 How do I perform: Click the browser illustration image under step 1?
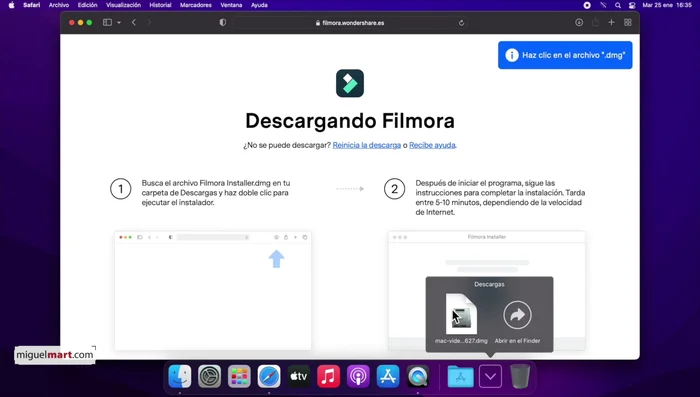213,290
